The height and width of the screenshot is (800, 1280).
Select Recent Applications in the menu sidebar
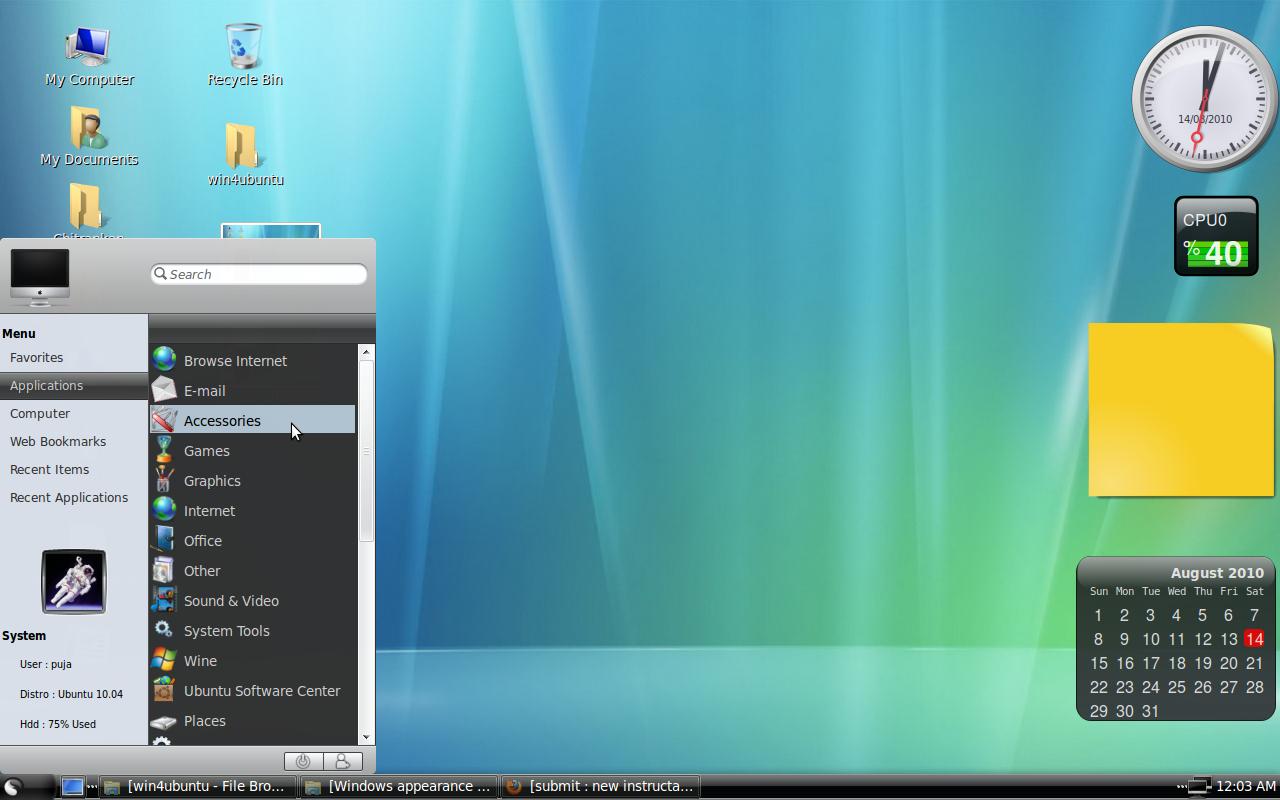click(x=69, y=497)
